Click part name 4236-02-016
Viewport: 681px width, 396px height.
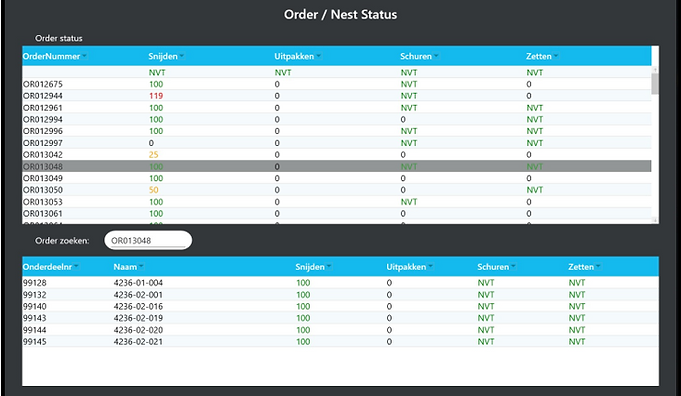[138, 306]
